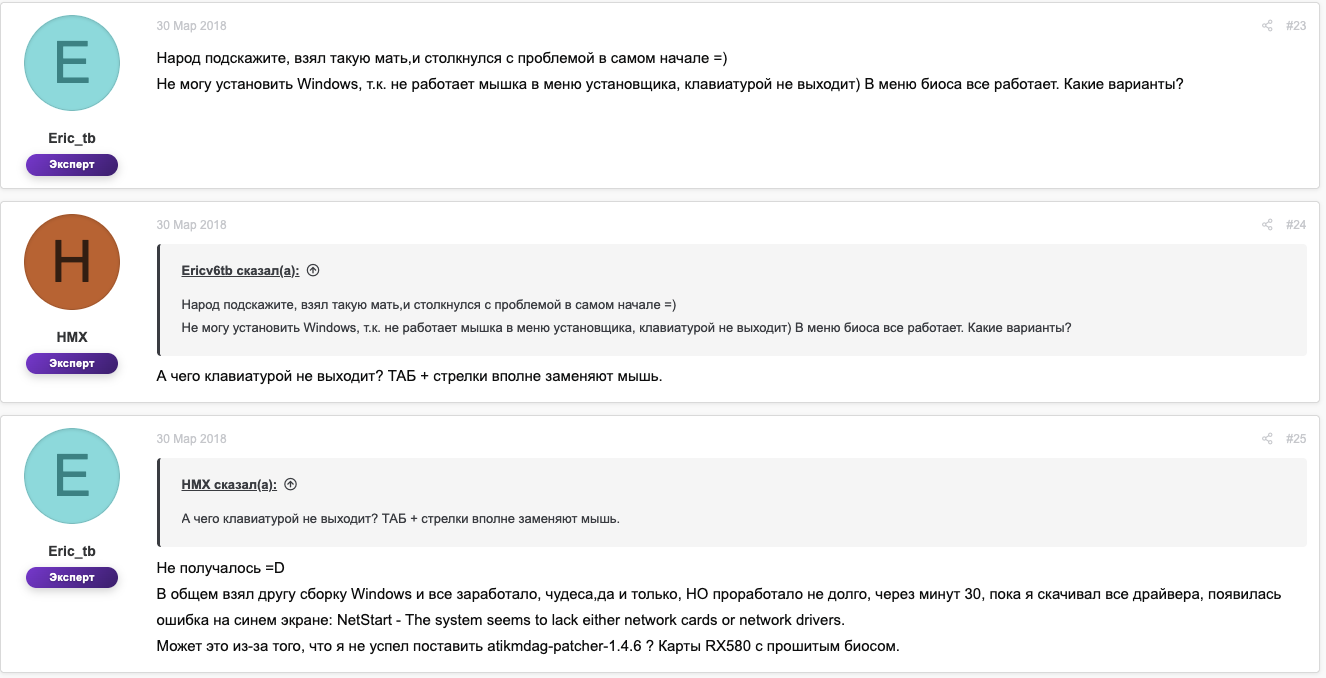Open HMX orange avatar
This screenshot has height=678, width=1326.
coord(72,262)
